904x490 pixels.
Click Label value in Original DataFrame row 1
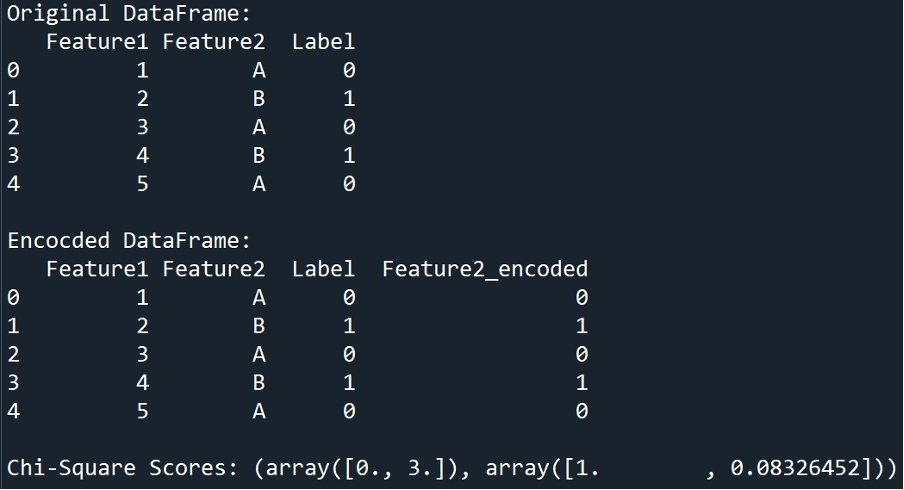click(x=348, y=99)
